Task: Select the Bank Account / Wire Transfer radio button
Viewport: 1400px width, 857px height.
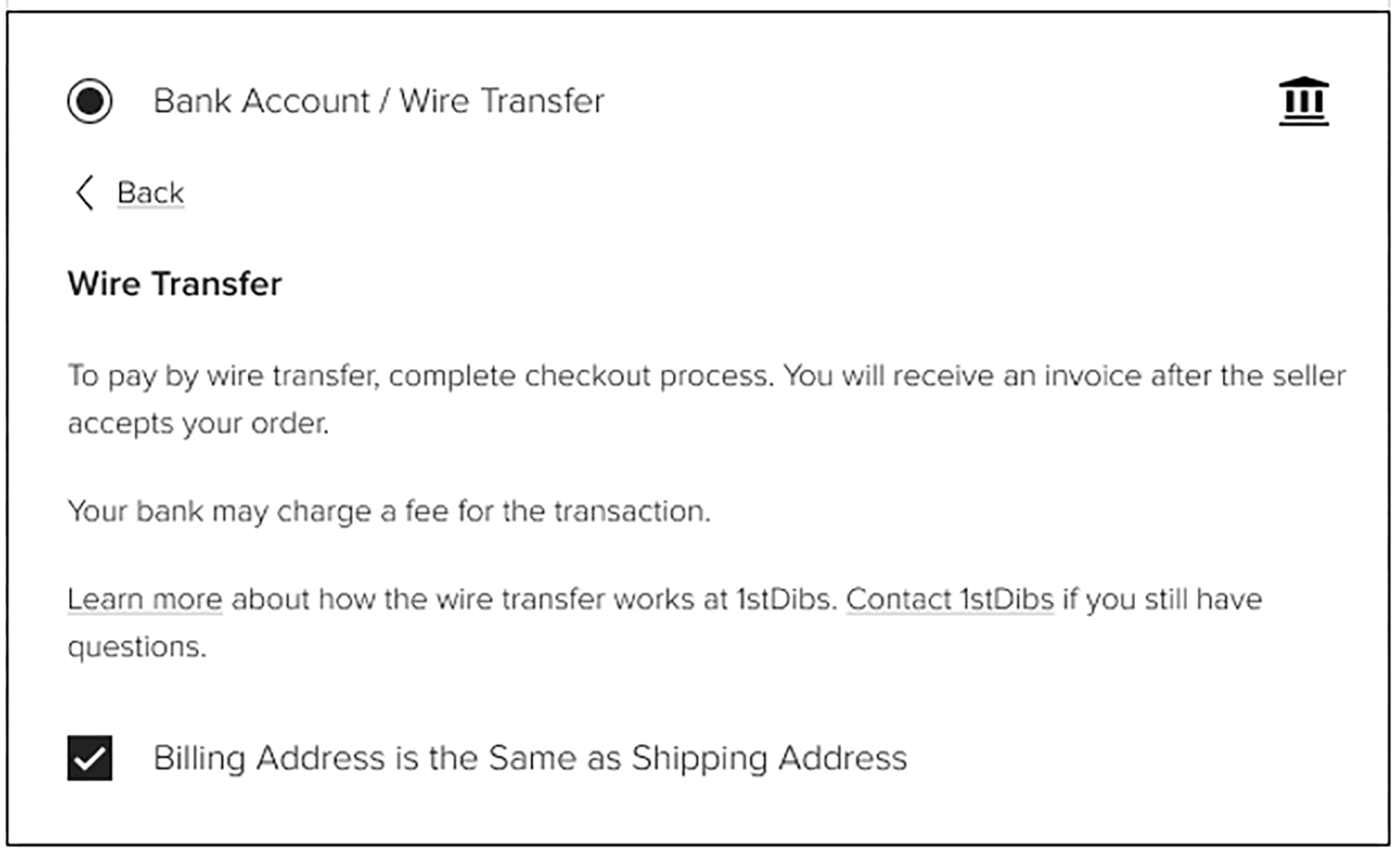Action: [x=90, y=101]
